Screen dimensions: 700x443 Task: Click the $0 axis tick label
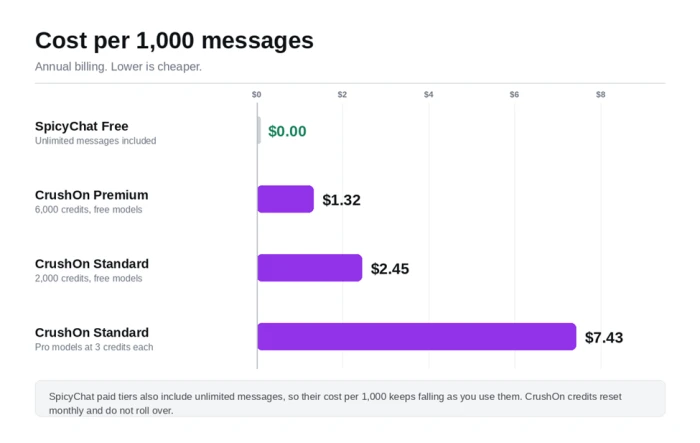point(256,94)
